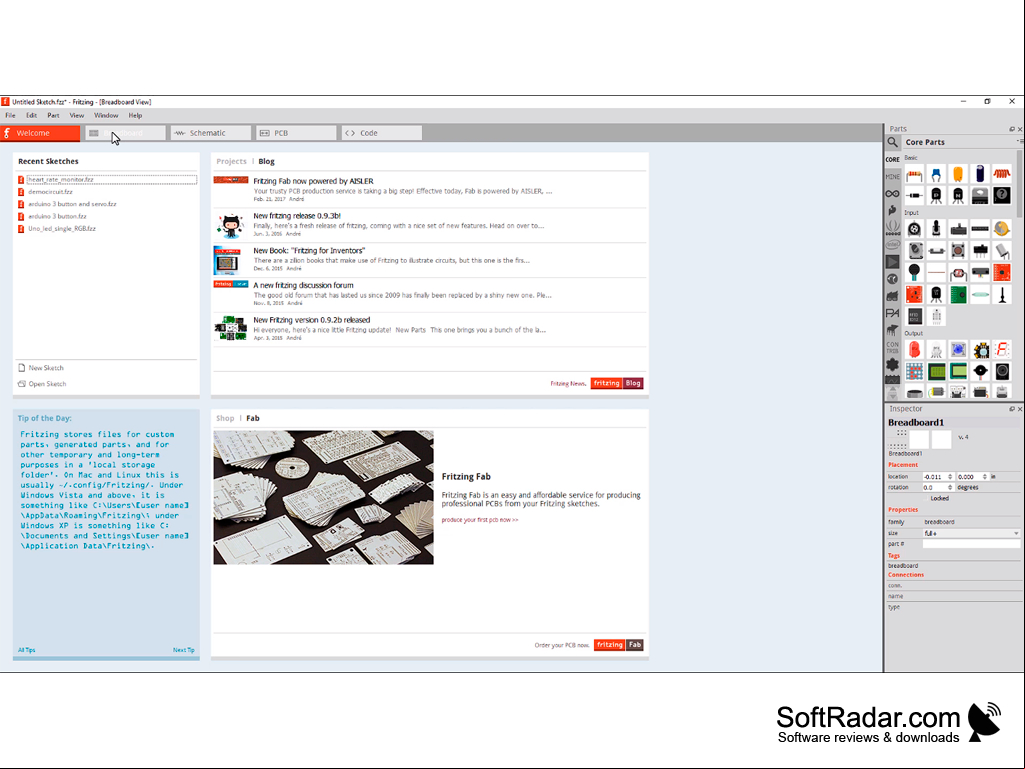The width and height of the screenshot is (1025, 769).
Task: Switch to the Shop section heading
Action: tap(225, 419)
